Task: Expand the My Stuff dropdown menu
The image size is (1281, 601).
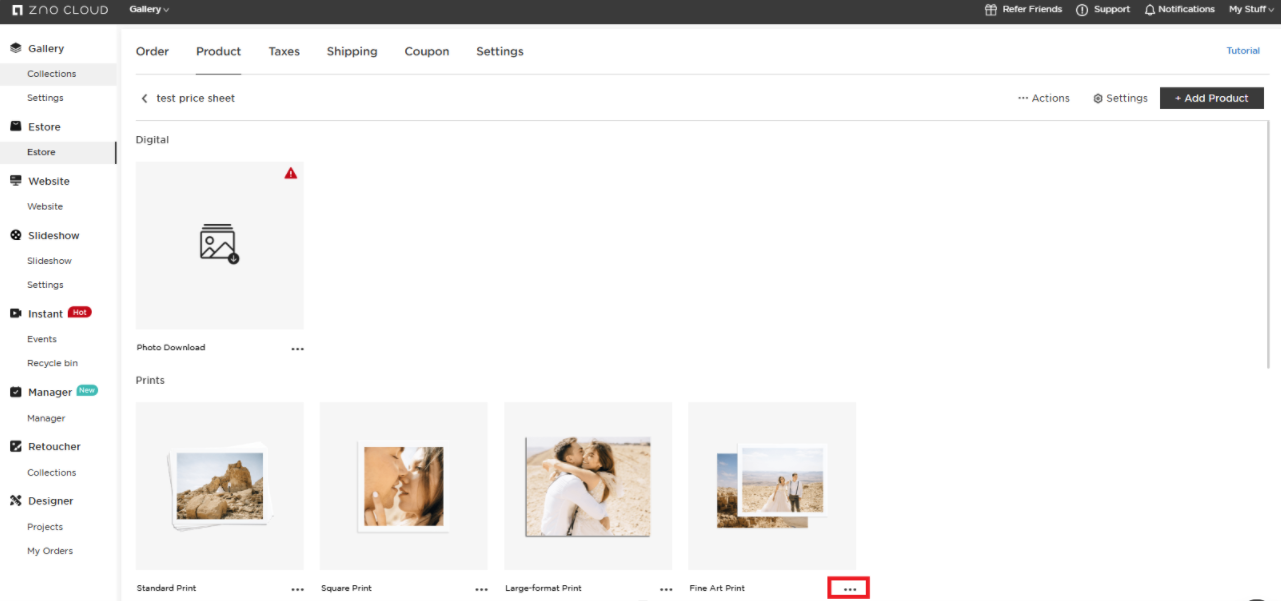Action: (1252, 9)
